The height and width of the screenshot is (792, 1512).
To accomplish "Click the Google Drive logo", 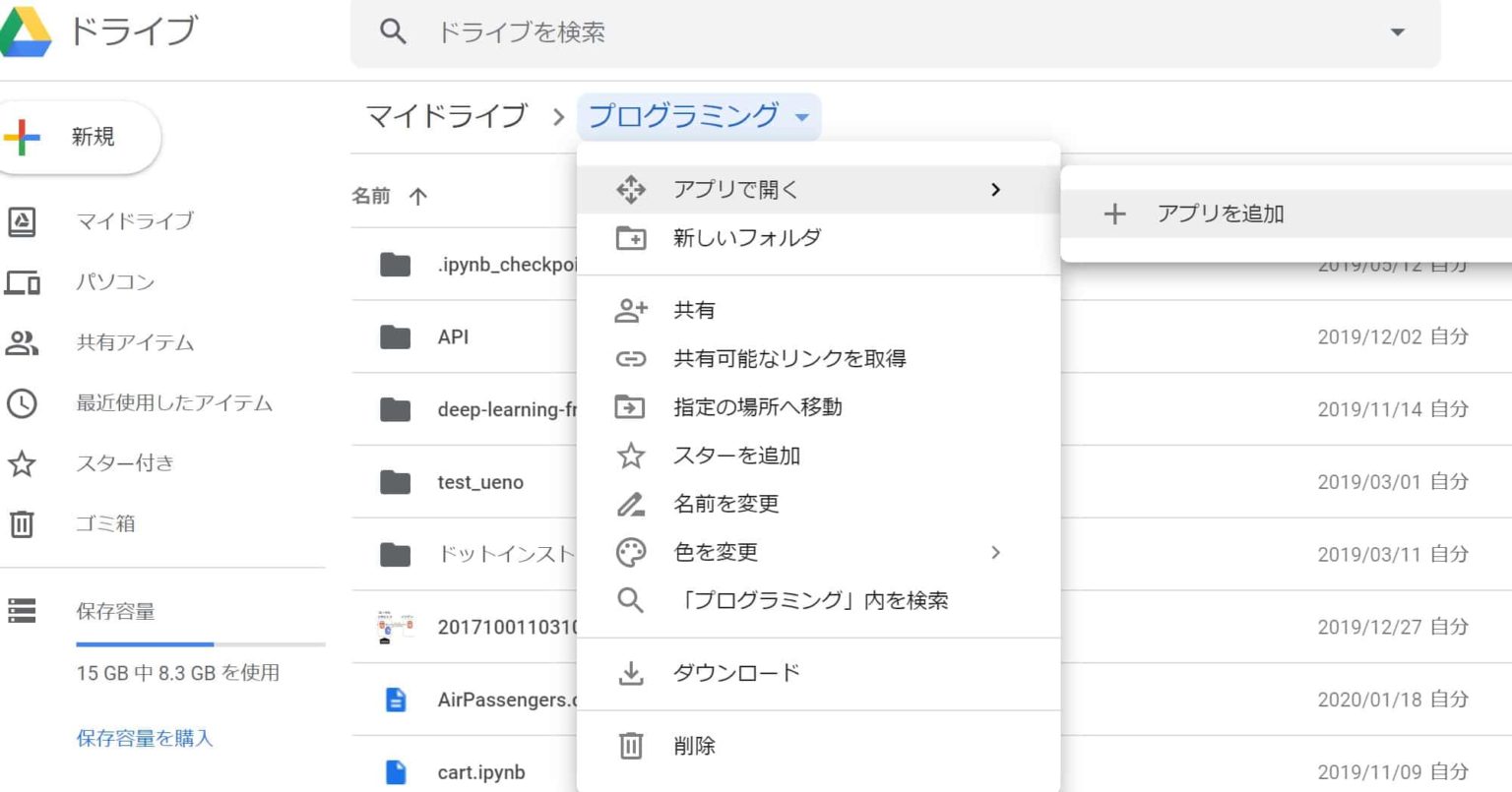I will [25, 30].
